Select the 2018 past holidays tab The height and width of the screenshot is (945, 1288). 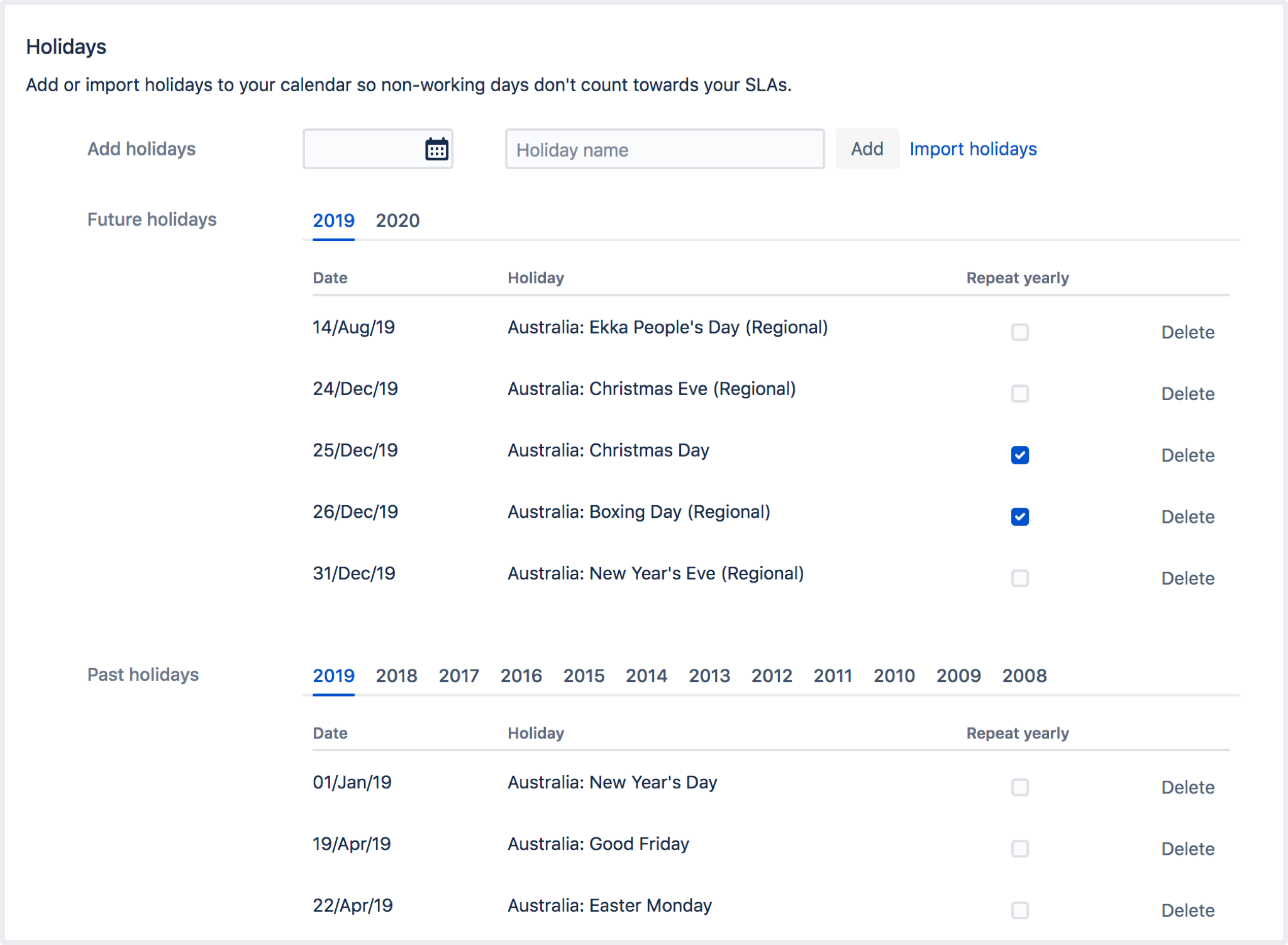pos(396,675)
